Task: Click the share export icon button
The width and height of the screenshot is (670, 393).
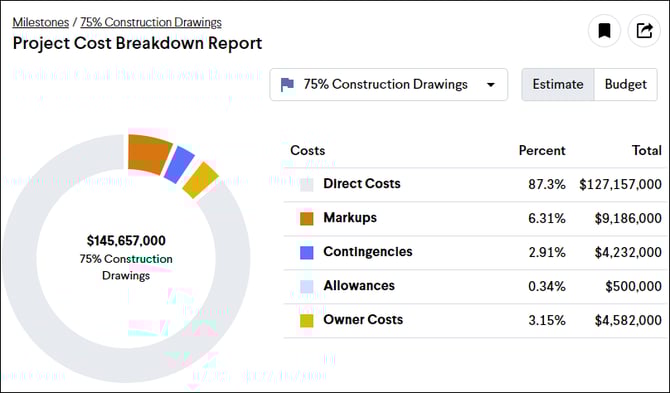Action: tap(644, 31)
